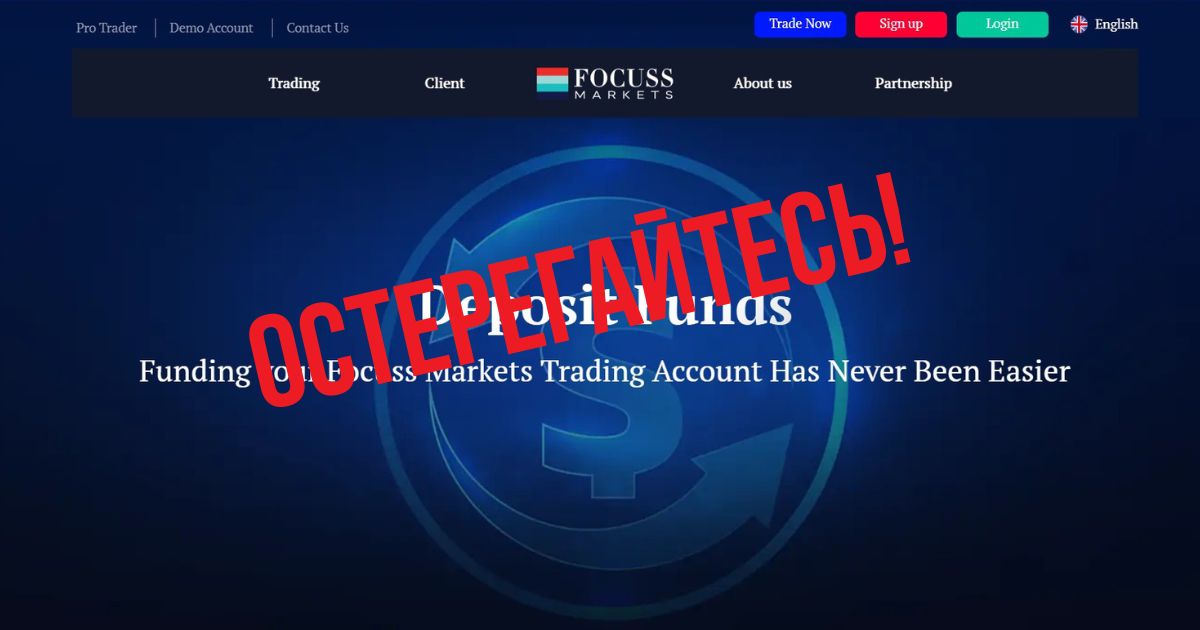Open the Contact Us link
This screenshot has height=630, width=1200.
[317, 28]
